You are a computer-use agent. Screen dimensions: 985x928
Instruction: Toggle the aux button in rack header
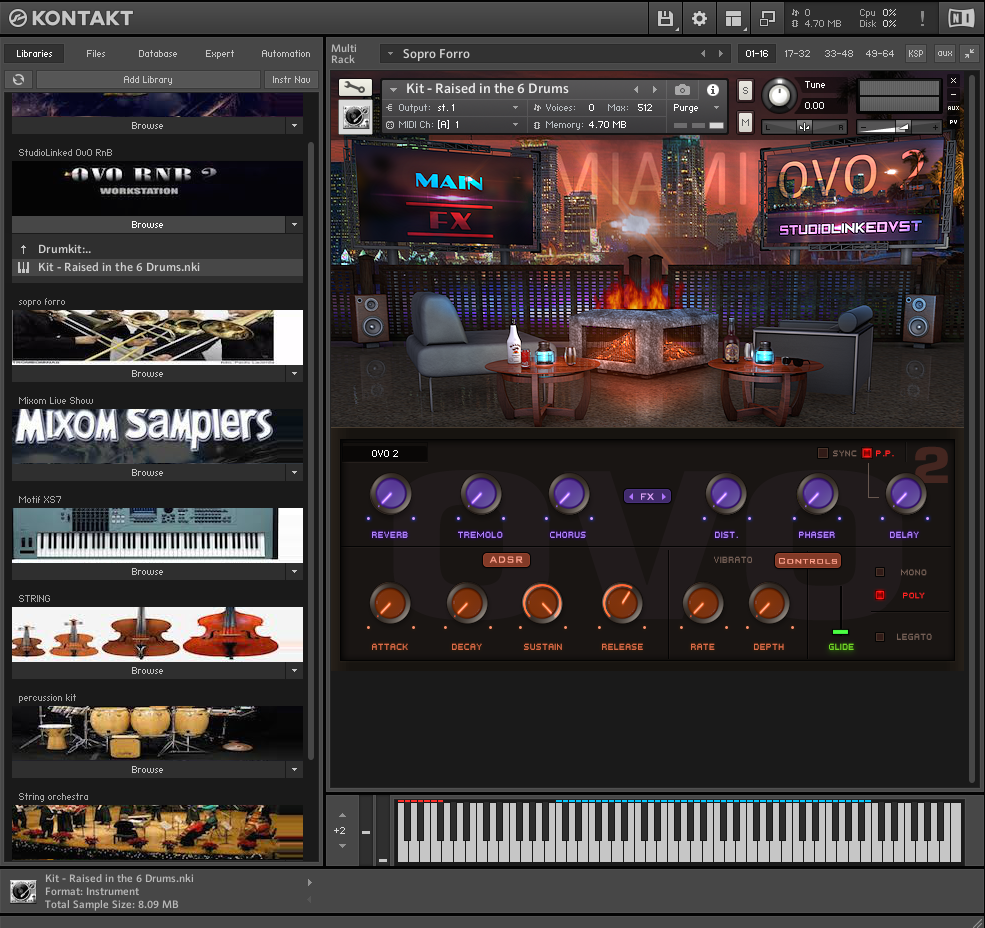[945, 53]
